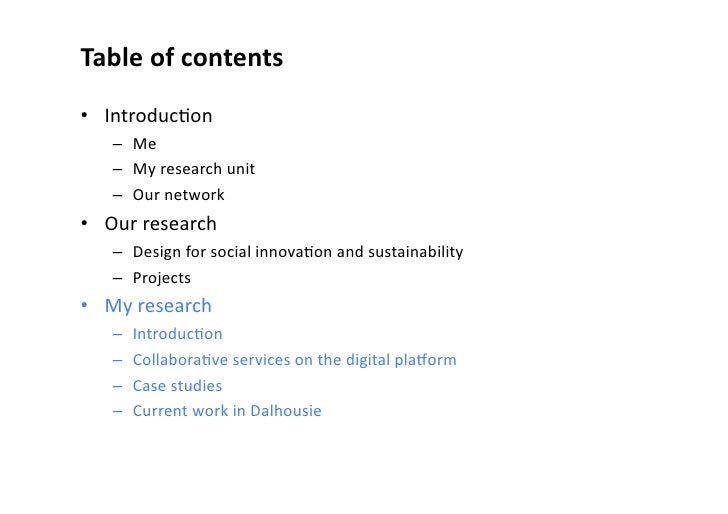Image resolution: width=728 pixels, height=514 pixels.
Task: Click the dash before 'Me'
Action: pos(117,144)
